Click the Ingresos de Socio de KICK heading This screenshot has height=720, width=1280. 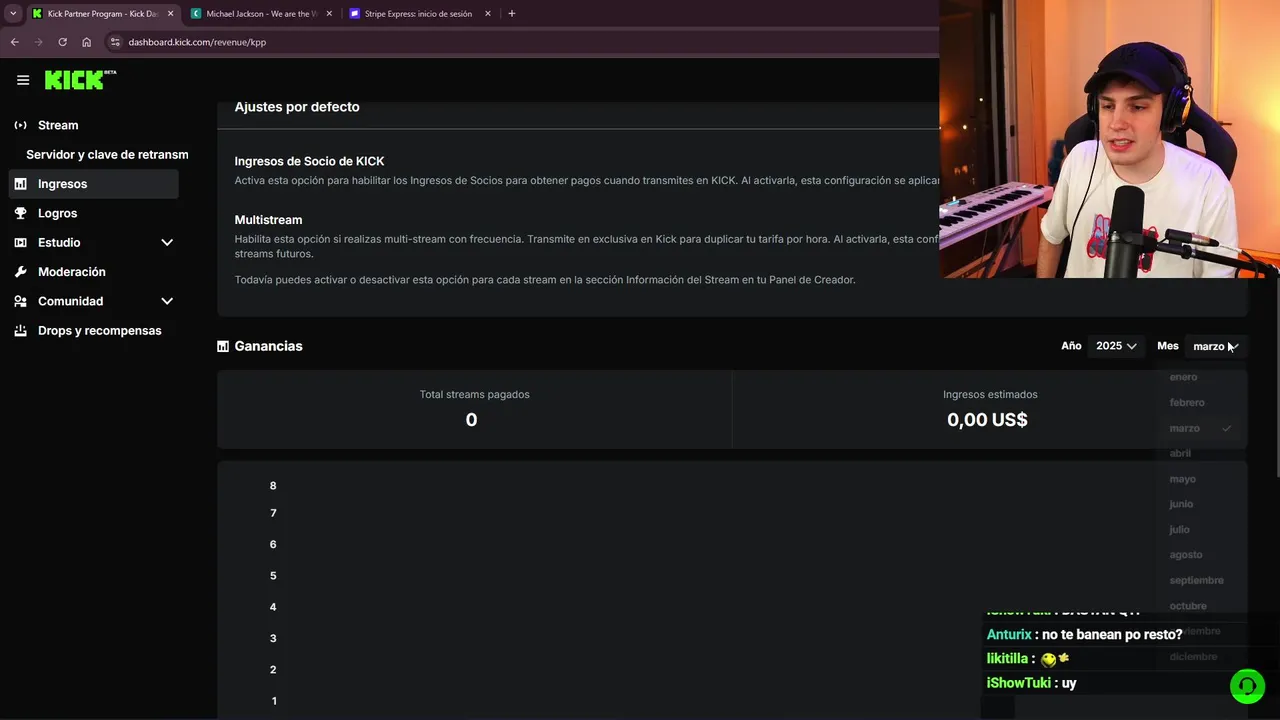[309, 161]
